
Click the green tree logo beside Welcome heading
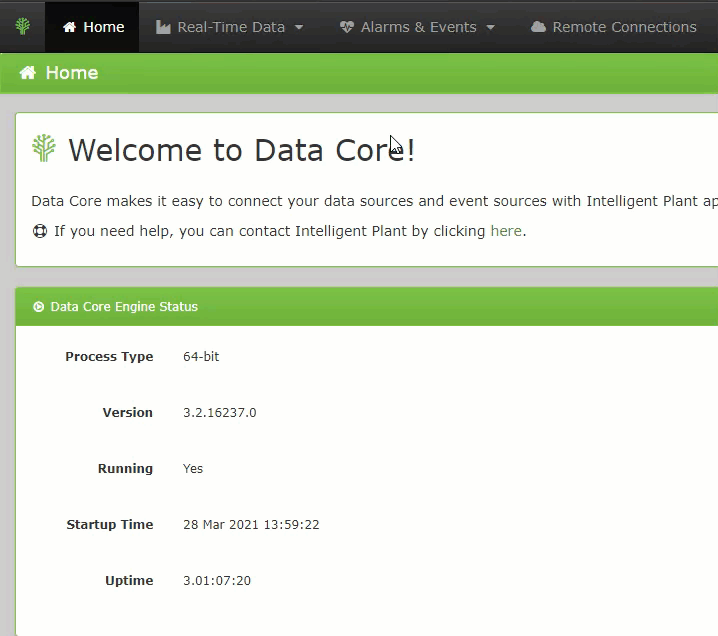click(44, 148)
